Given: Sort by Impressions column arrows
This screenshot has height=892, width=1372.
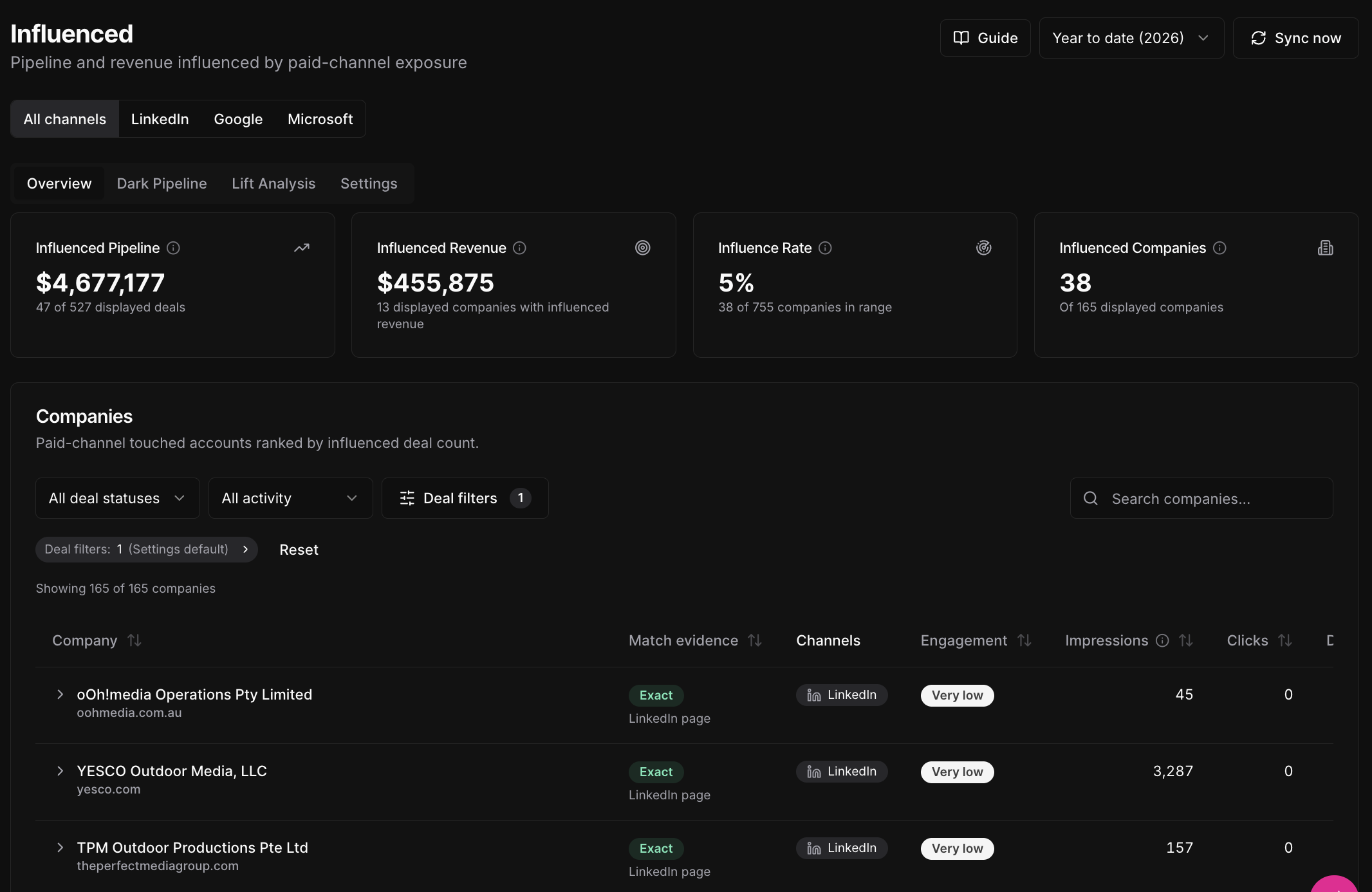Looking at the screenshot, I should pyautogui.click(x=1186, y=640).
